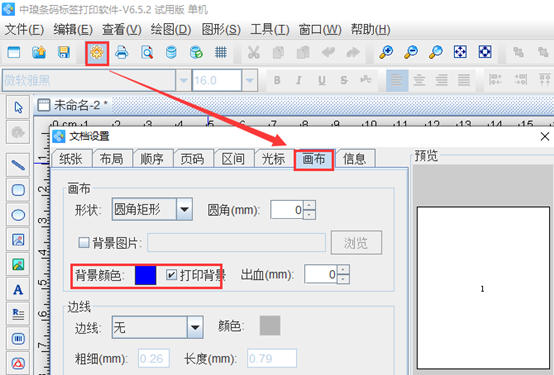Click the print icon in toolbar
Screen dimensions: 554x375
point(122,52)
